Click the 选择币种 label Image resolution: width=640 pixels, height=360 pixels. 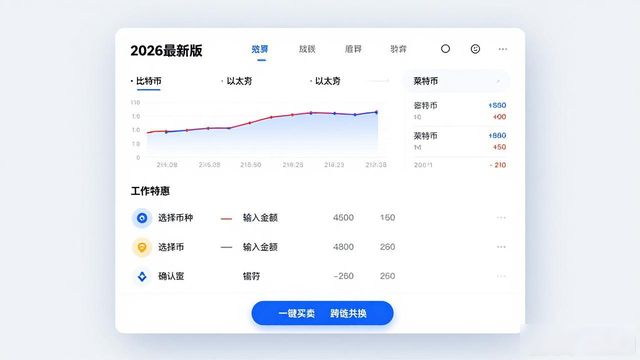pyautogui.click(x=176, y=218)
